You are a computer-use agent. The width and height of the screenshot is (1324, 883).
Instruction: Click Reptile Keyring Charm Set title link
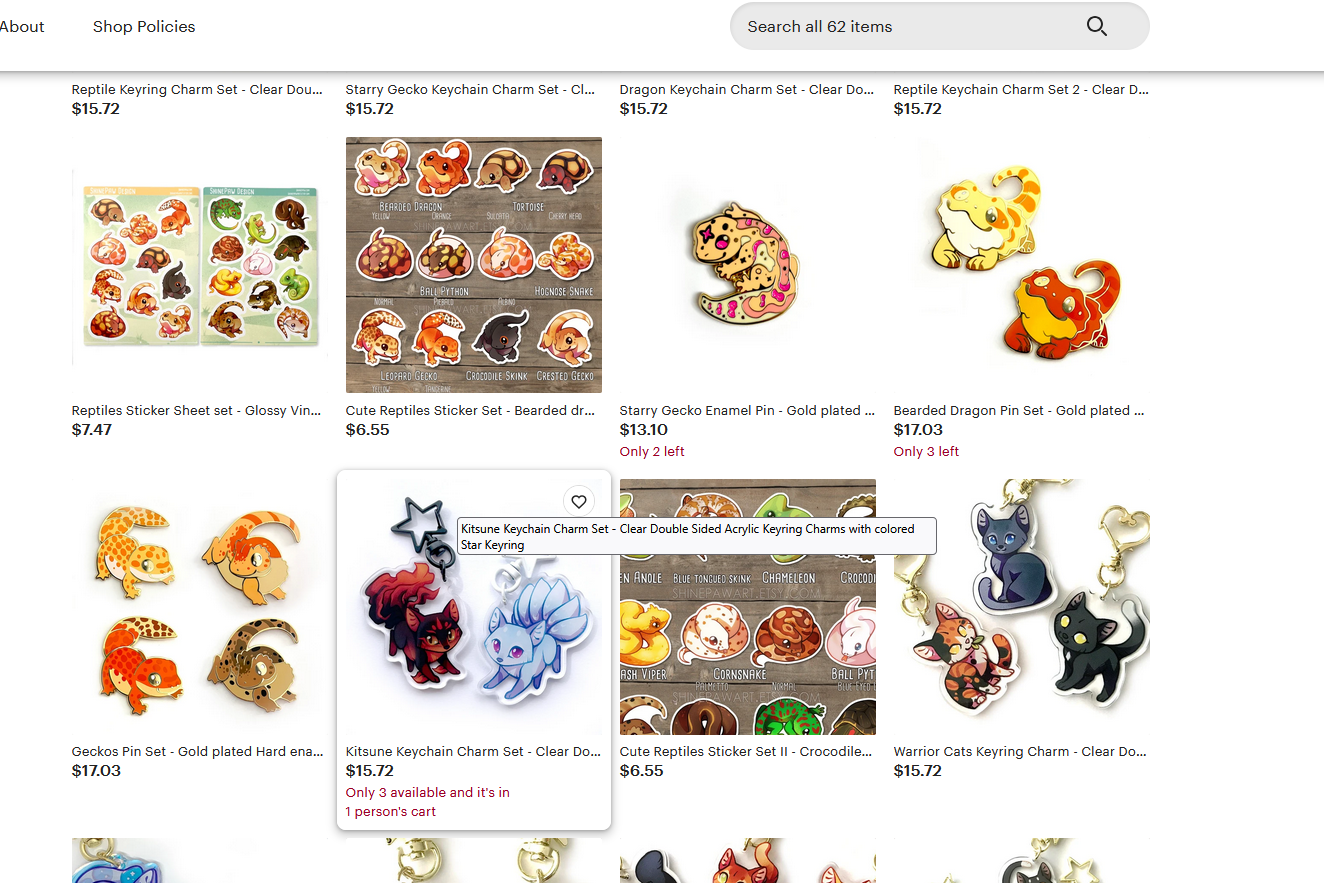(x=198, y=89)
